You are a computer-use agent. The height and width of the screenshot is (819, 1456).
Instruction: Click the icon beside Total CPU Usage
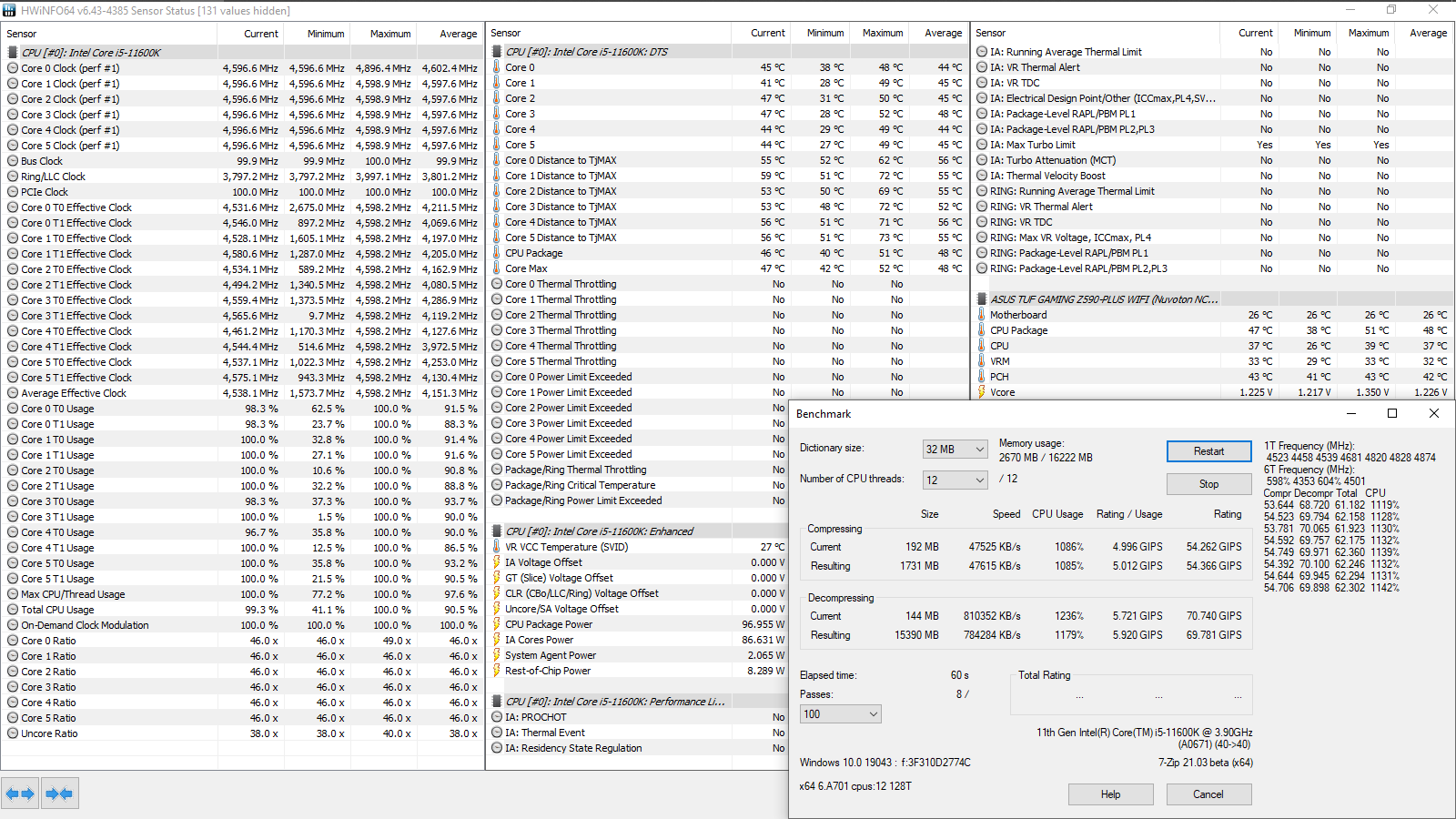coord(13,610)
